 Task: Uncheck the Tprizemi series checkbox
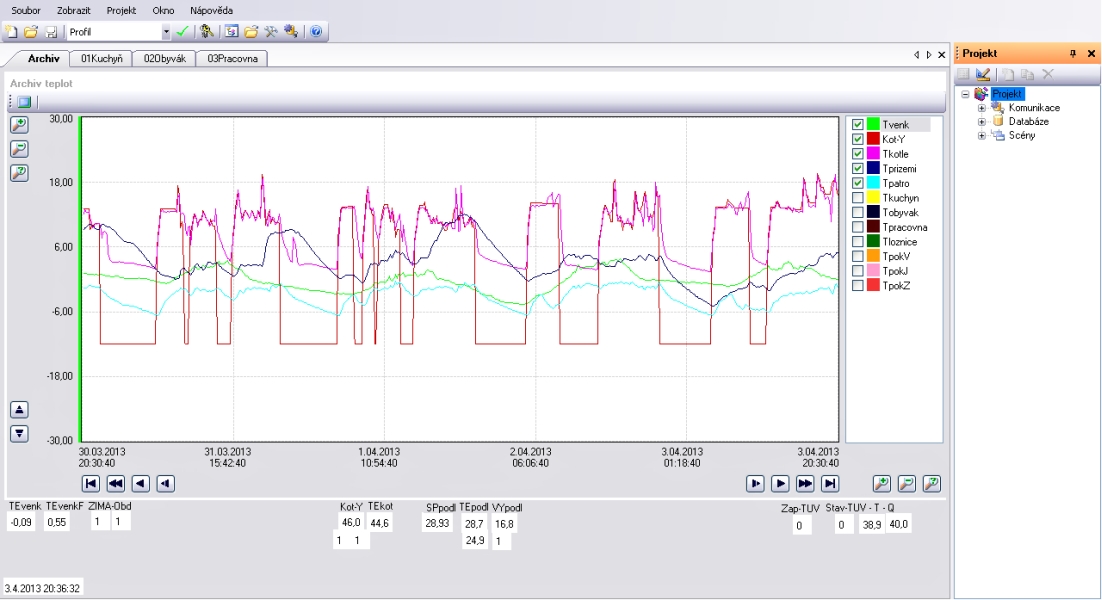pyautogui.click(x=857, y=169)
